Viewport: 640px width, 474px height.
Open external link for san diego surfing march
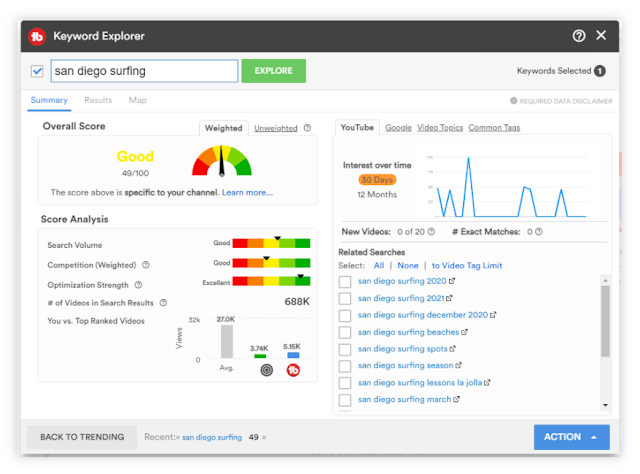click(456, 399)
